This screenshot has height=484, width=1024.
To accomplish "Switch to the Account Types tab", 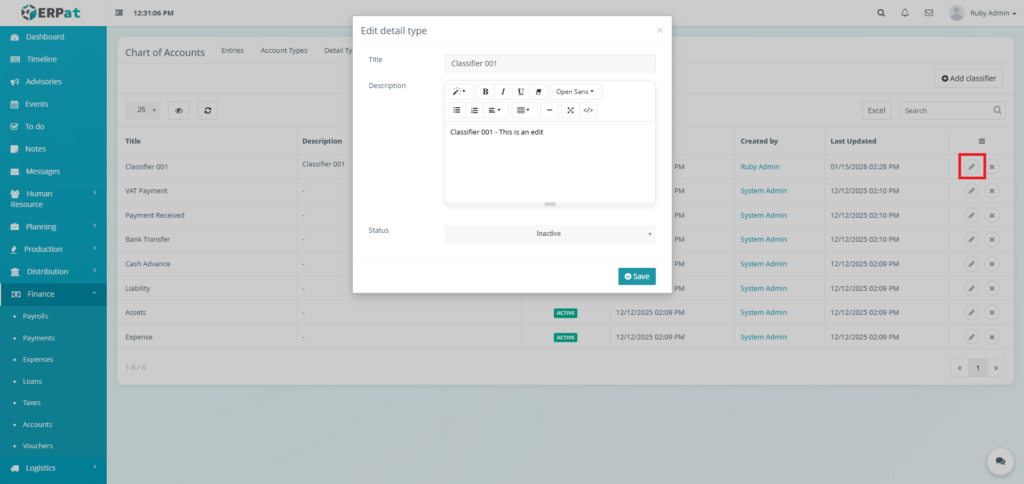I will pyautogui.click(x=284, y=50).
